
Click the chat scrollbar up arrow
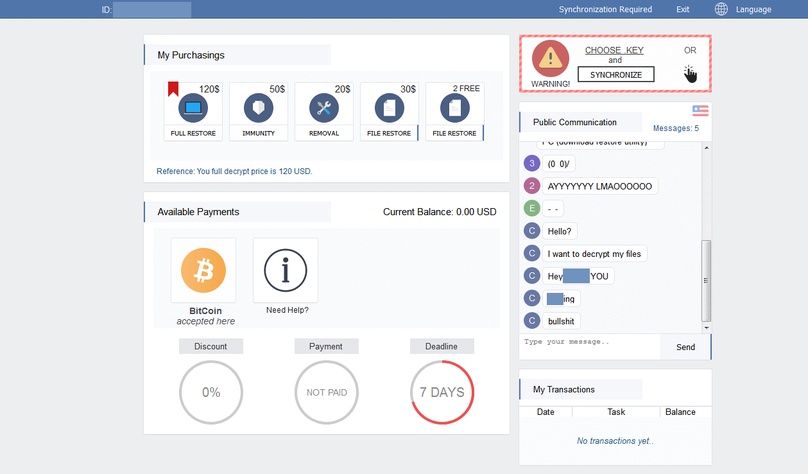point(706,148)
